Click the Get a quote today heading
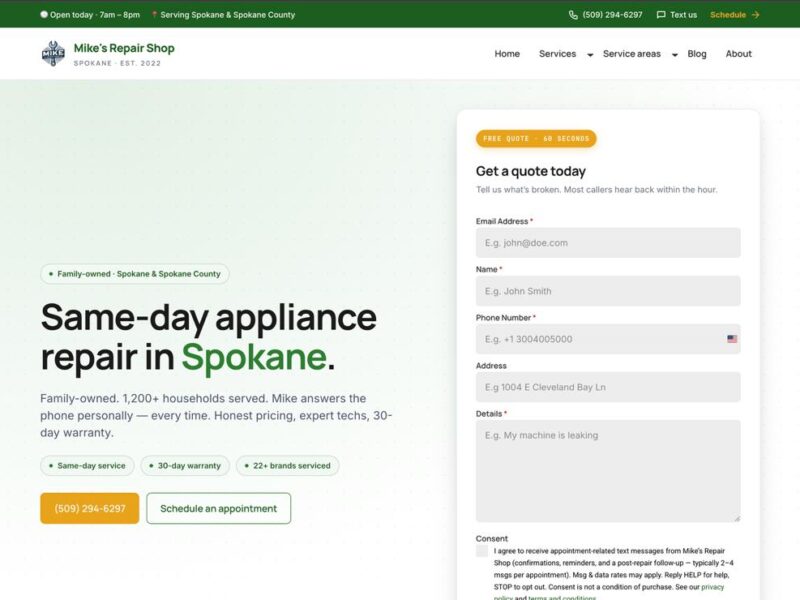Screen dimensions: 800x600 (531, 171)
